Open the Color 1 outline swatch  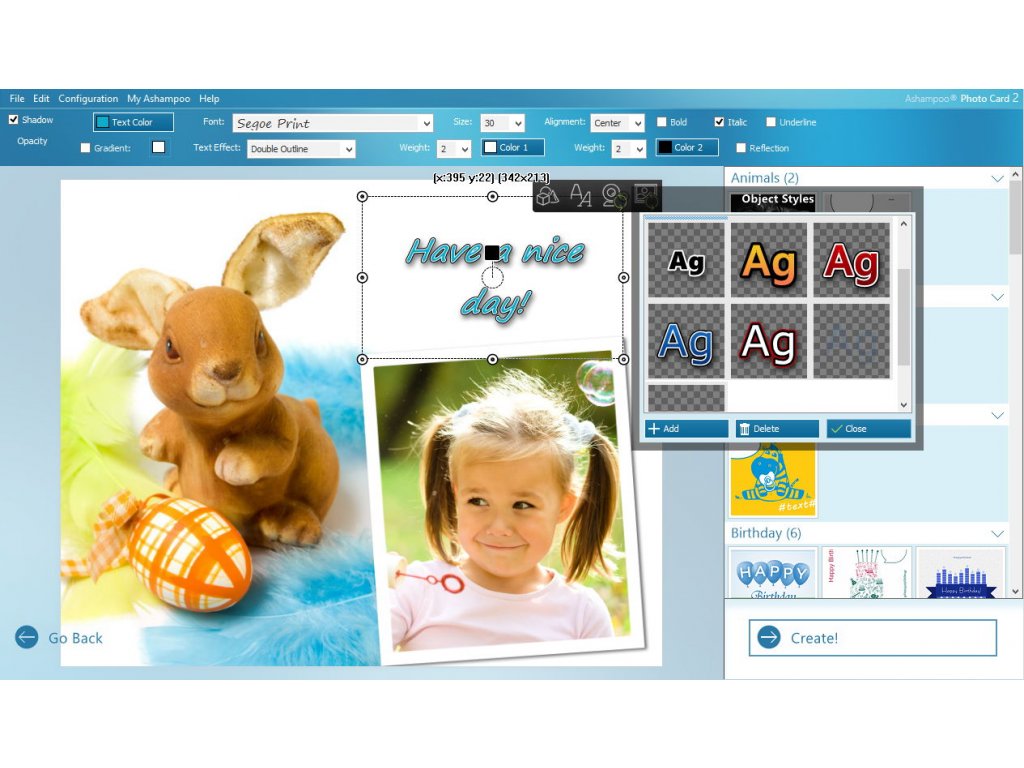click(513, 148)
